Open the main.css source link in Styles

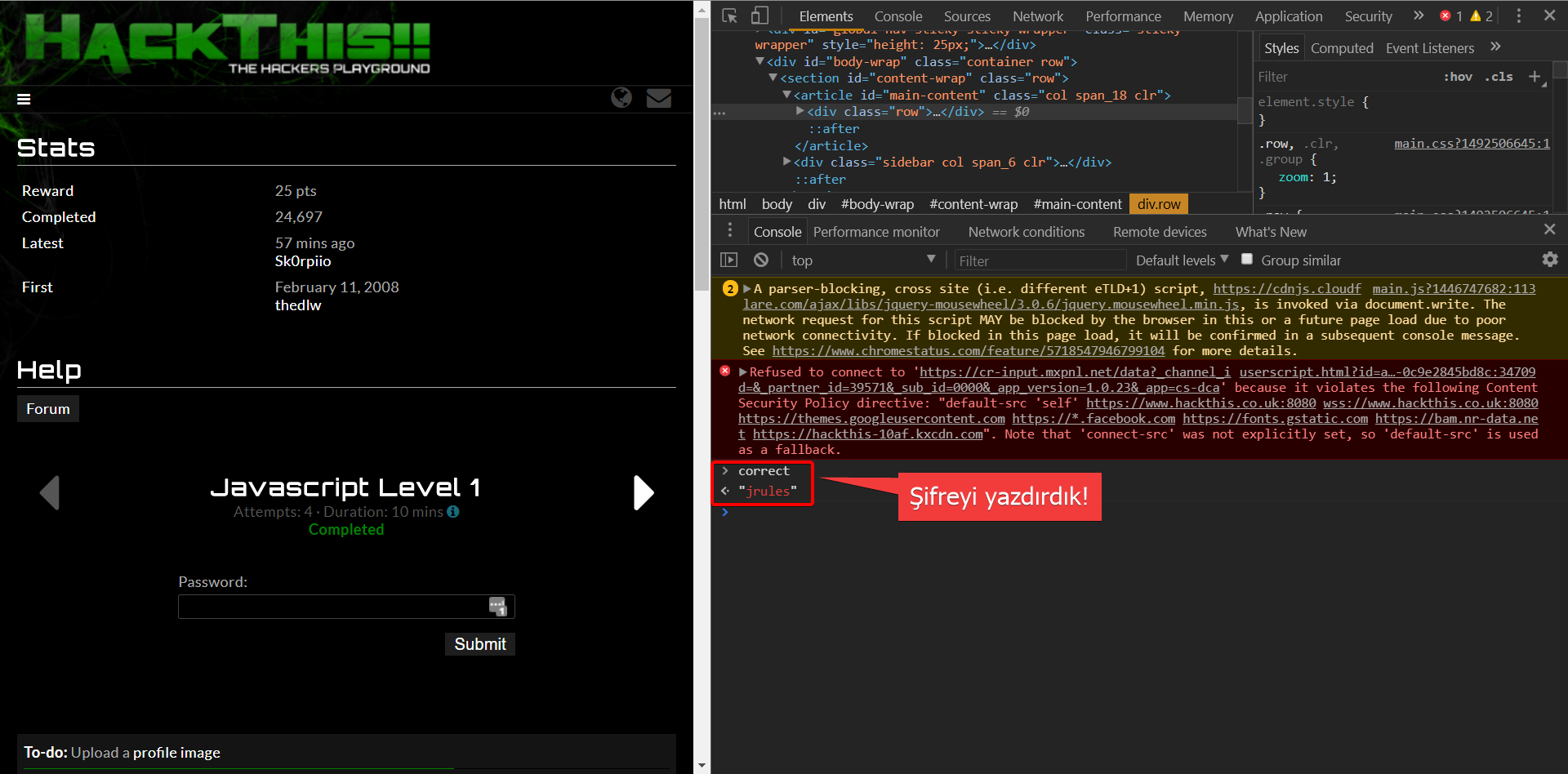[1472, 143]
